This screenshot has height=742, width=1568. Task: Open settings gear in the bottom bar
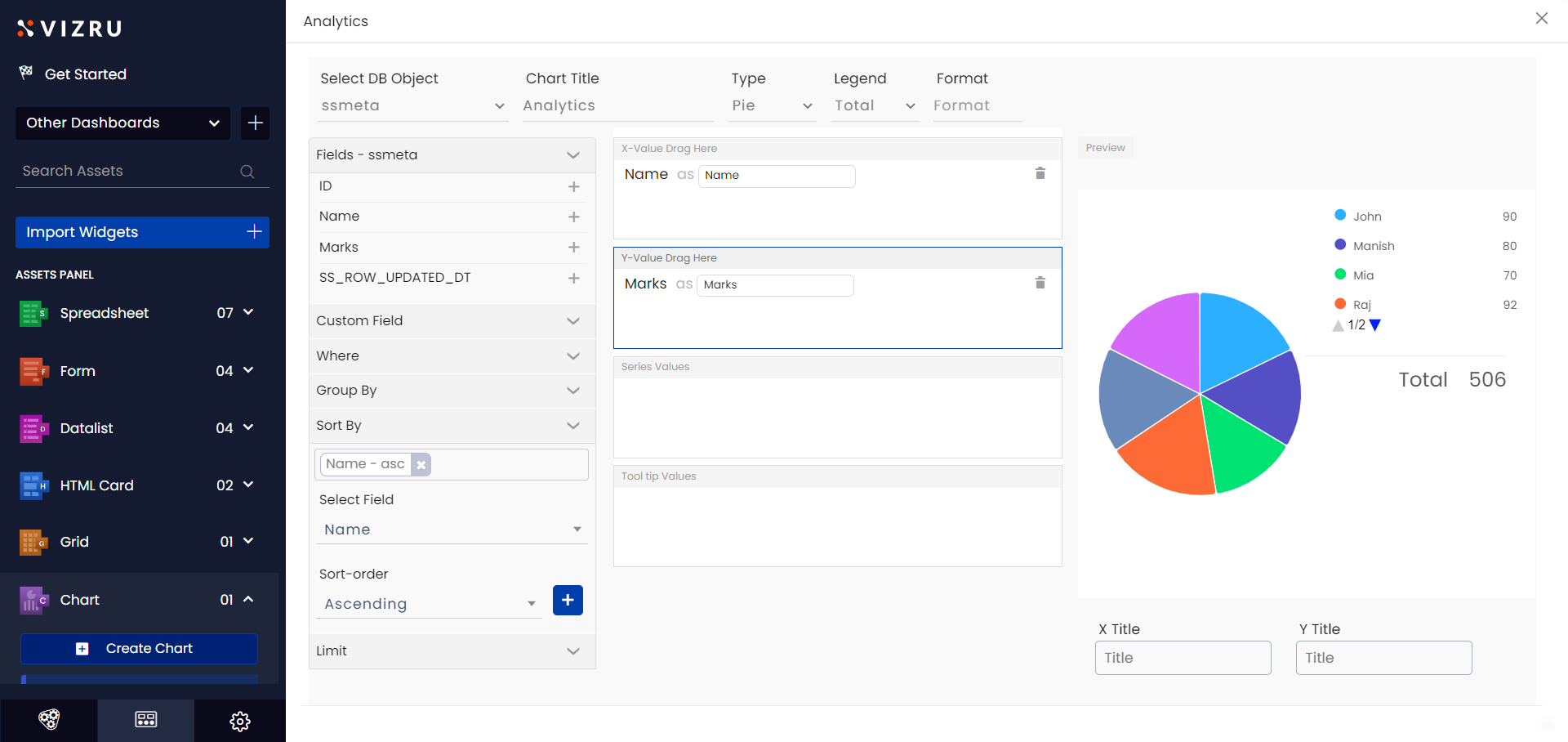tap(239, 721)
